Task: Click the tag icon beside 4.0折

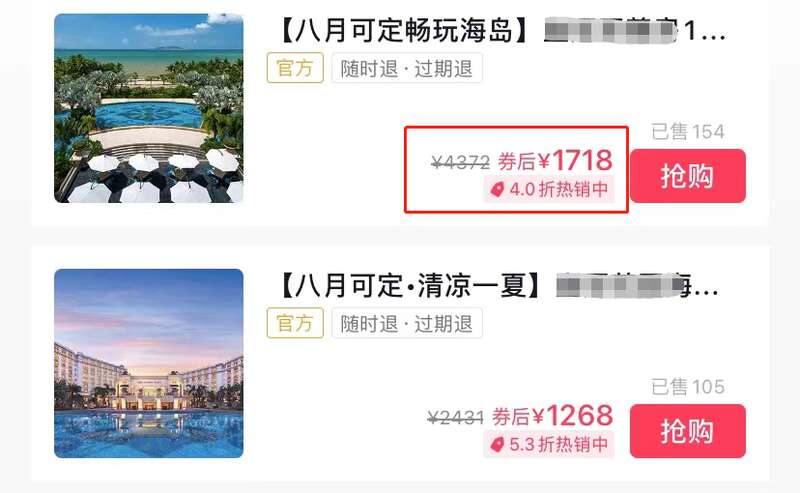Action: point(497,190)
